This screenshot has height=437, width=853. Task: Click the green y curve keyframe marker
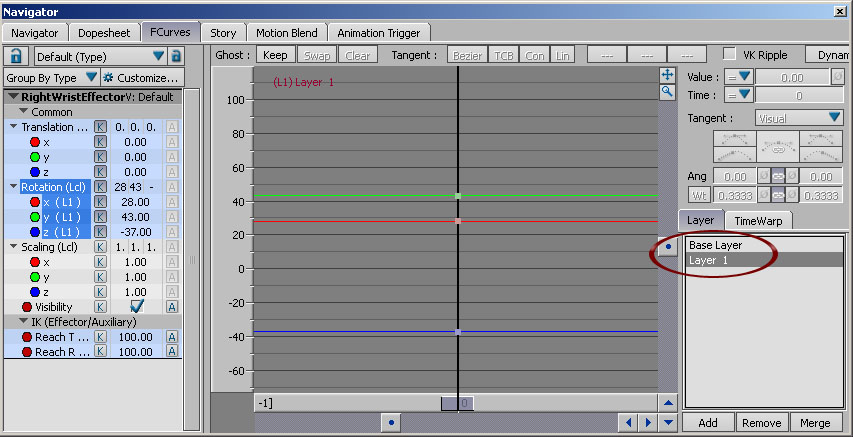coord(458,195)
